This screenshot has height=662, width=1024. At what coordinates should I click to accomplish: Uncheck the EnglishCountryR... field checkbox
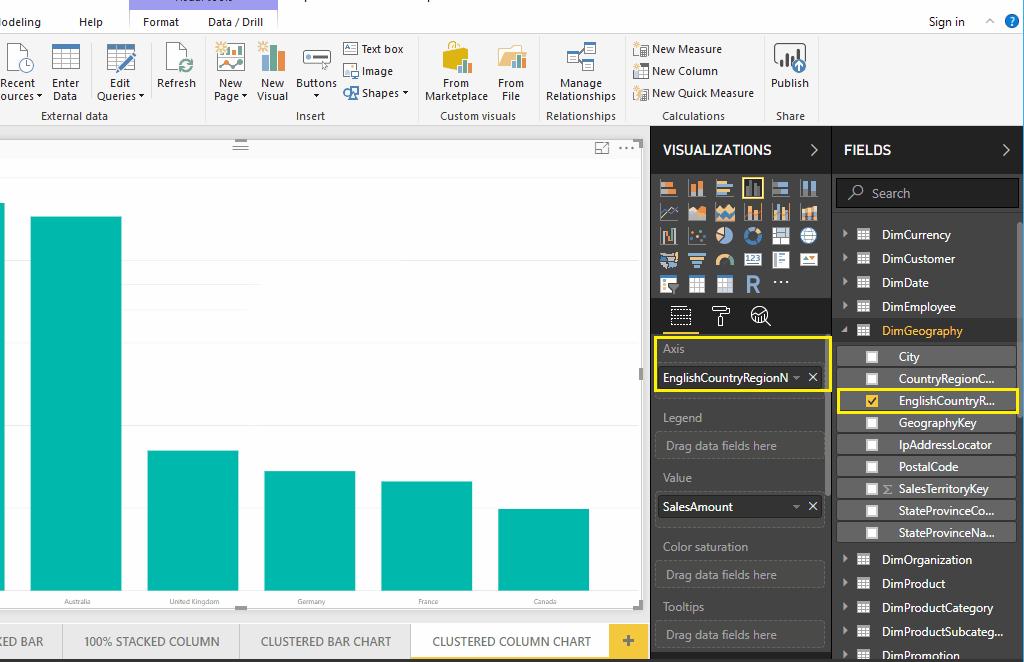872,401
